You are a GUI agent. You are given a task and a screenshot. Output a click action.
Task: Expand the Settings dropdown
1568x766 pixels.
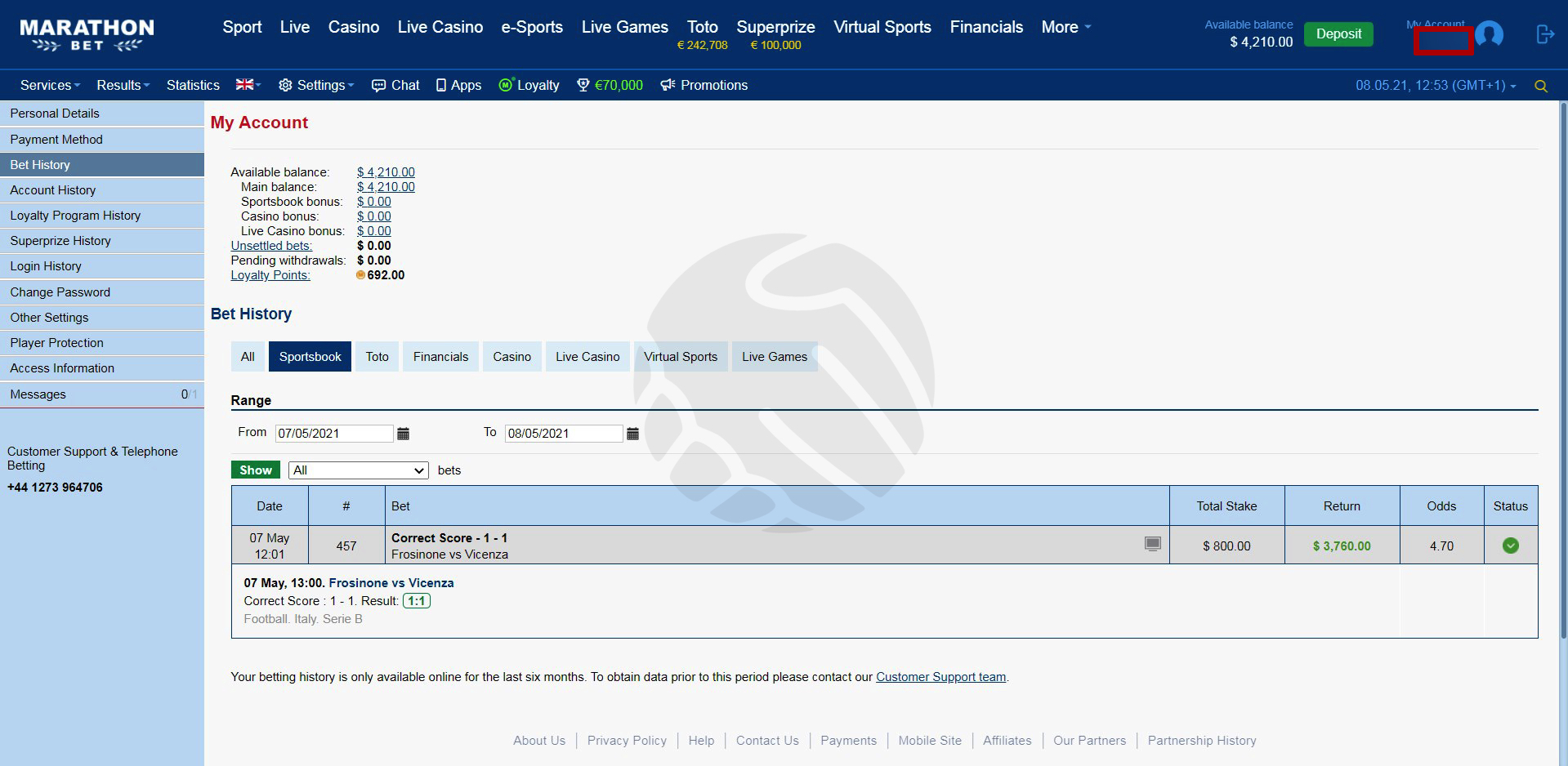click(x=316, y=85)
